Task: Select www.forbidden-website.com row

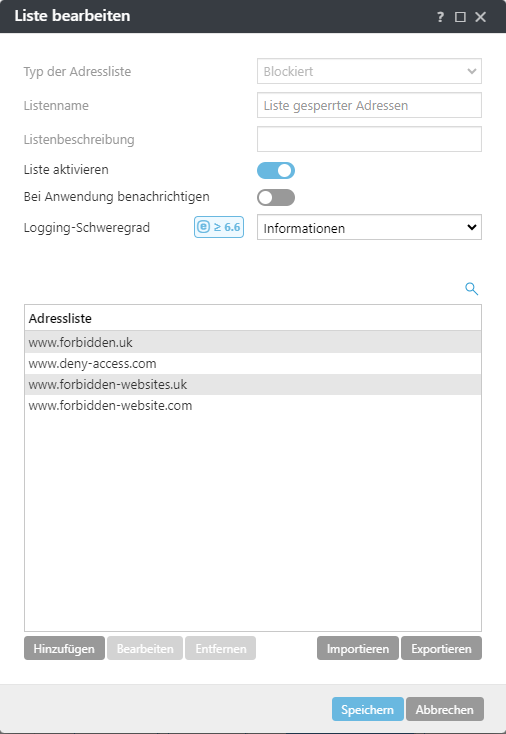Action: point(253,405)
